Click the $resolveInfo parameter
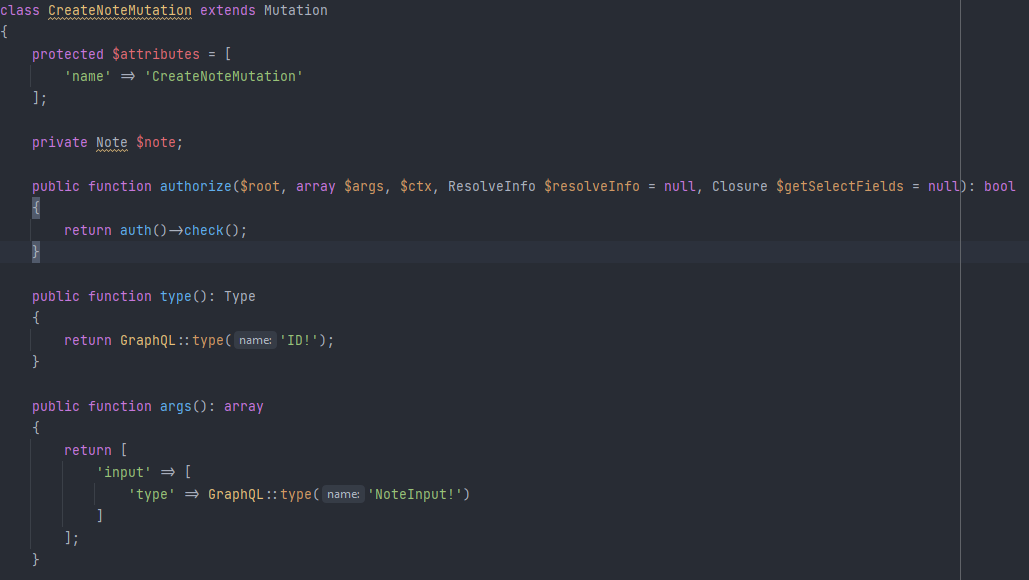1029x580 pixels. pyautogui.click(x=591, y=186)
